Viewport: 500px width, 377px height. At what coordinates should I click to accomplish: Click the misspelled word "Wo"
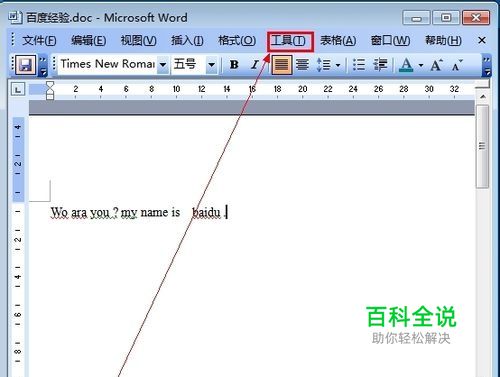click(x=59, y=212)
